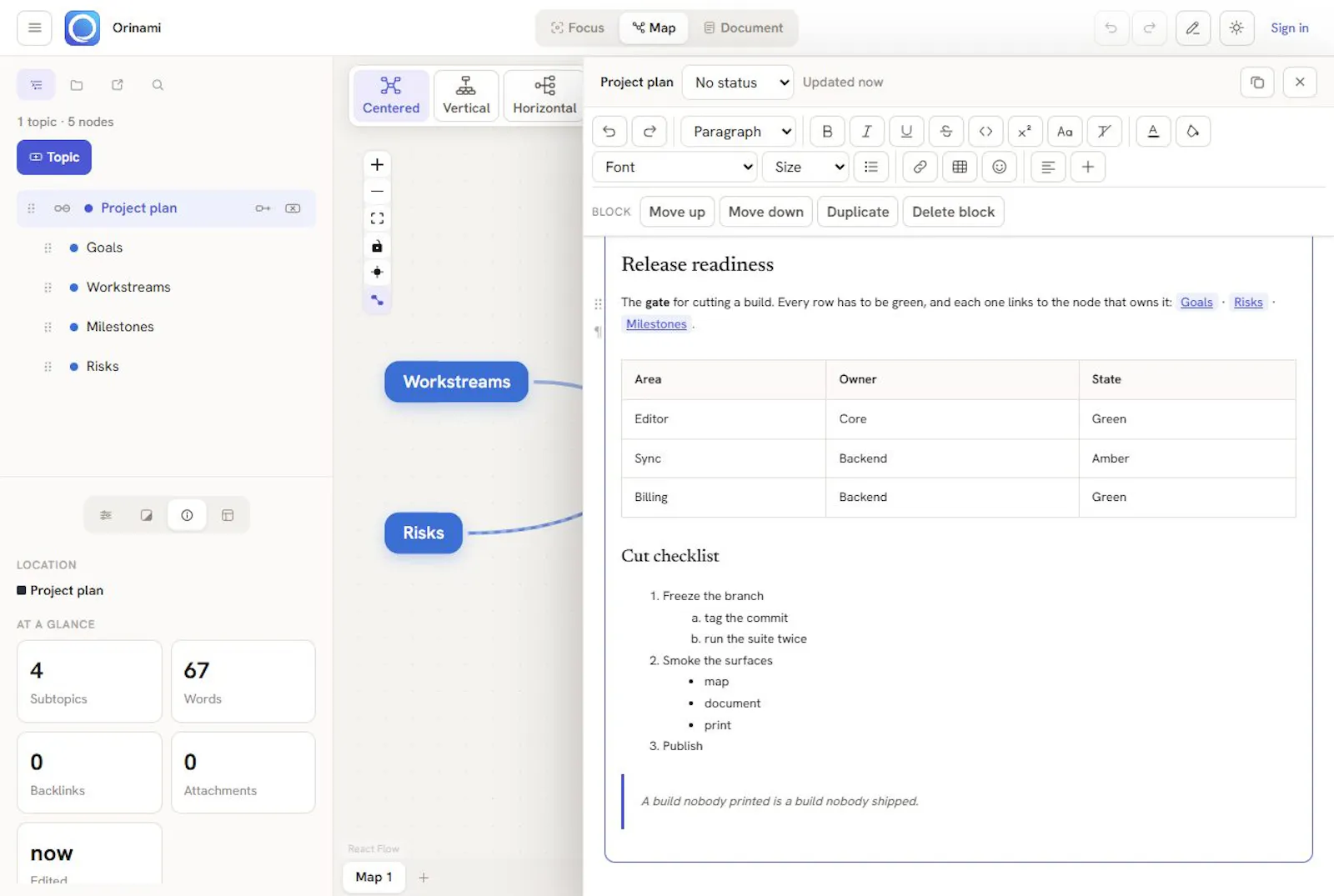
Task: Open the highlight fill color picker
Action: (1193, 131)
